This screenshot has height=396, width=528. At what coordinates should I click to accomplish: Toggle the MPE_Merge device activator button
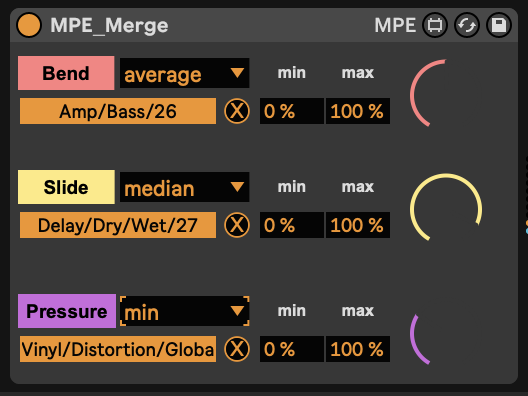coord(29,25)
